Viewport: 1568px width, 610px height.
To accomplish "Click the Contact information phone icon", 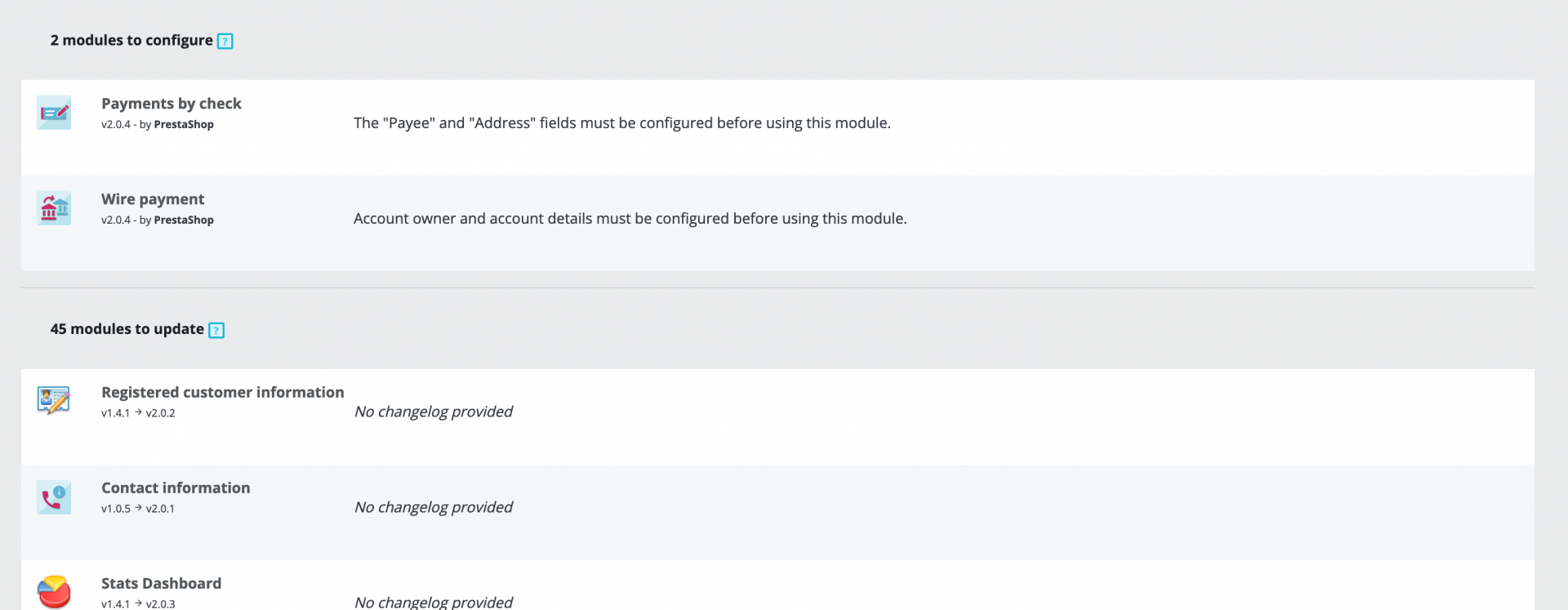I will coord(54,497).
